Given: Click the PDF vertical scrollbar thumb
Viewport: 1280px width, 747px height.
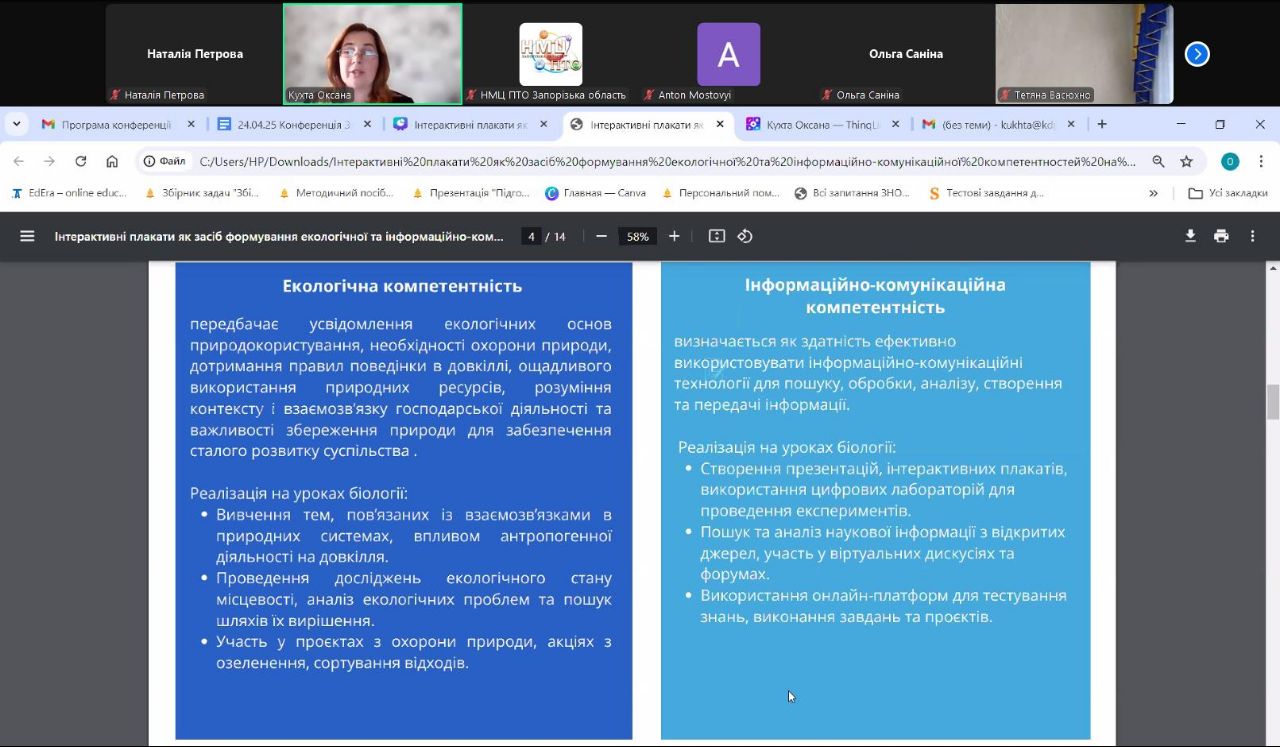Looking at the screenshot, I should [1272, 402].
